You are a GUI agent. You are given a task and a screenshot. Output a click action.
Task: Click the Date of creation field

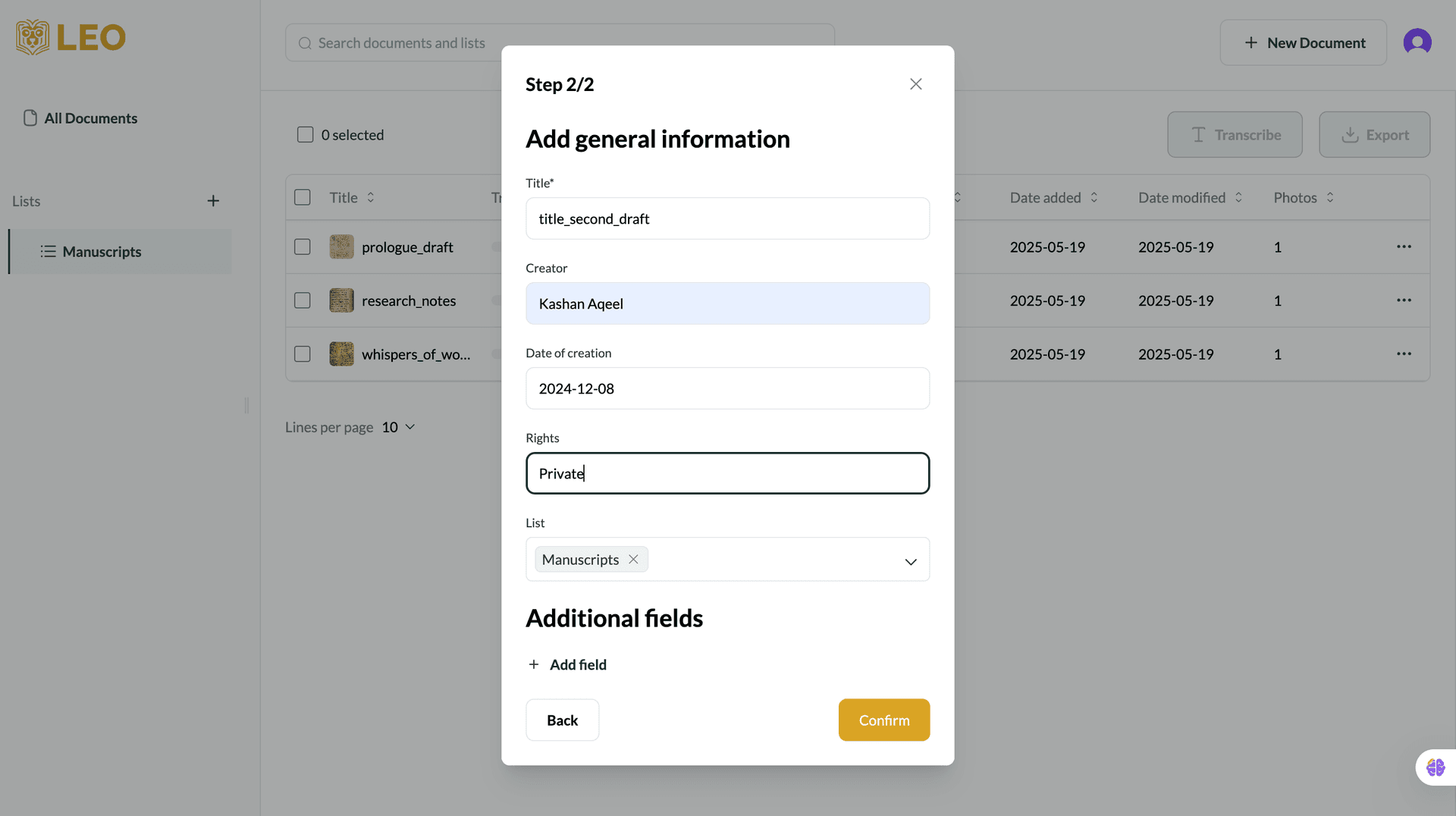[x=727, y=389]
